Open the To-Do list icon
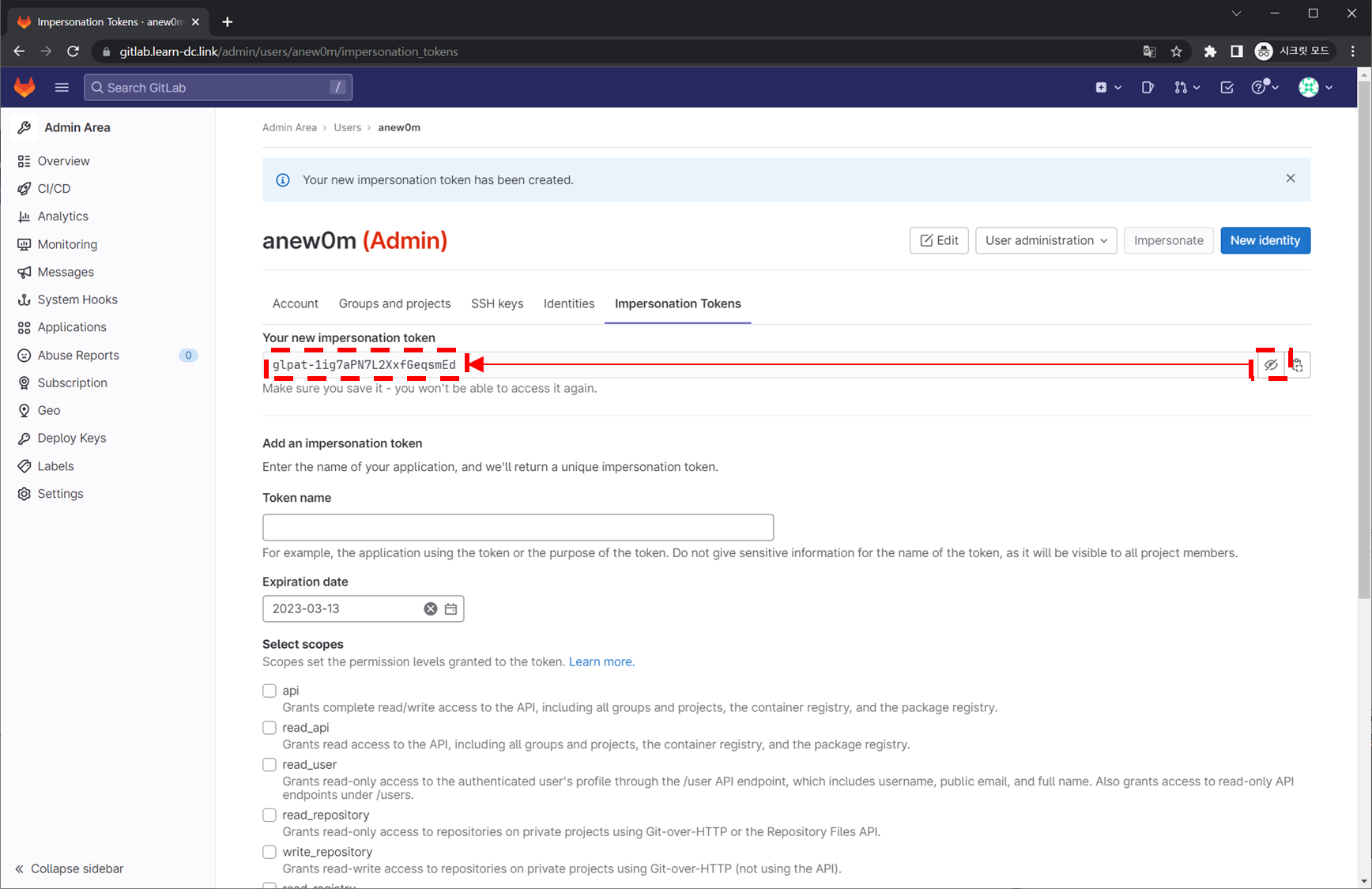 pos(1227,88)
